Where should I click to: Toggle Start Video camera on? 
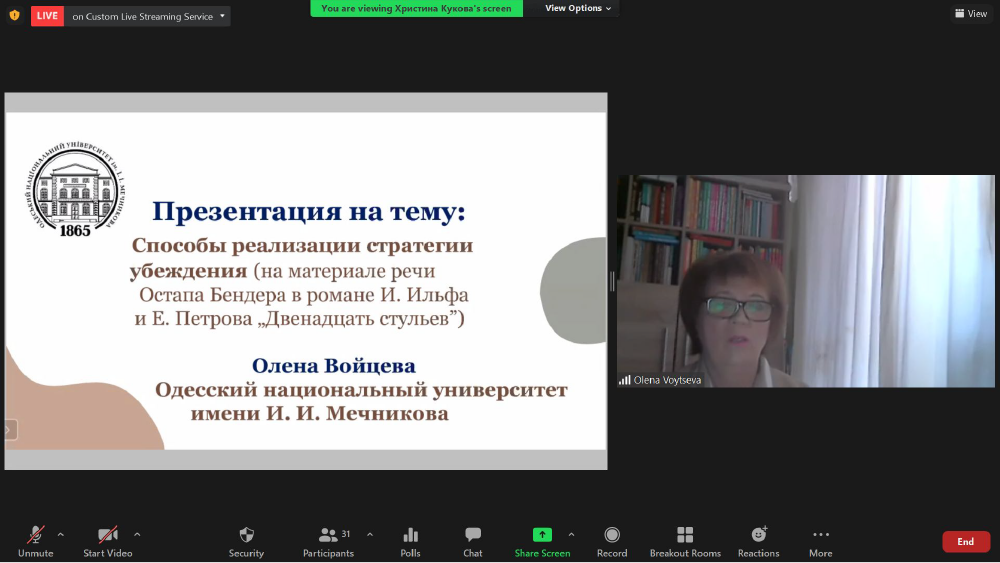pyautogui.click(x=107, y=541)
